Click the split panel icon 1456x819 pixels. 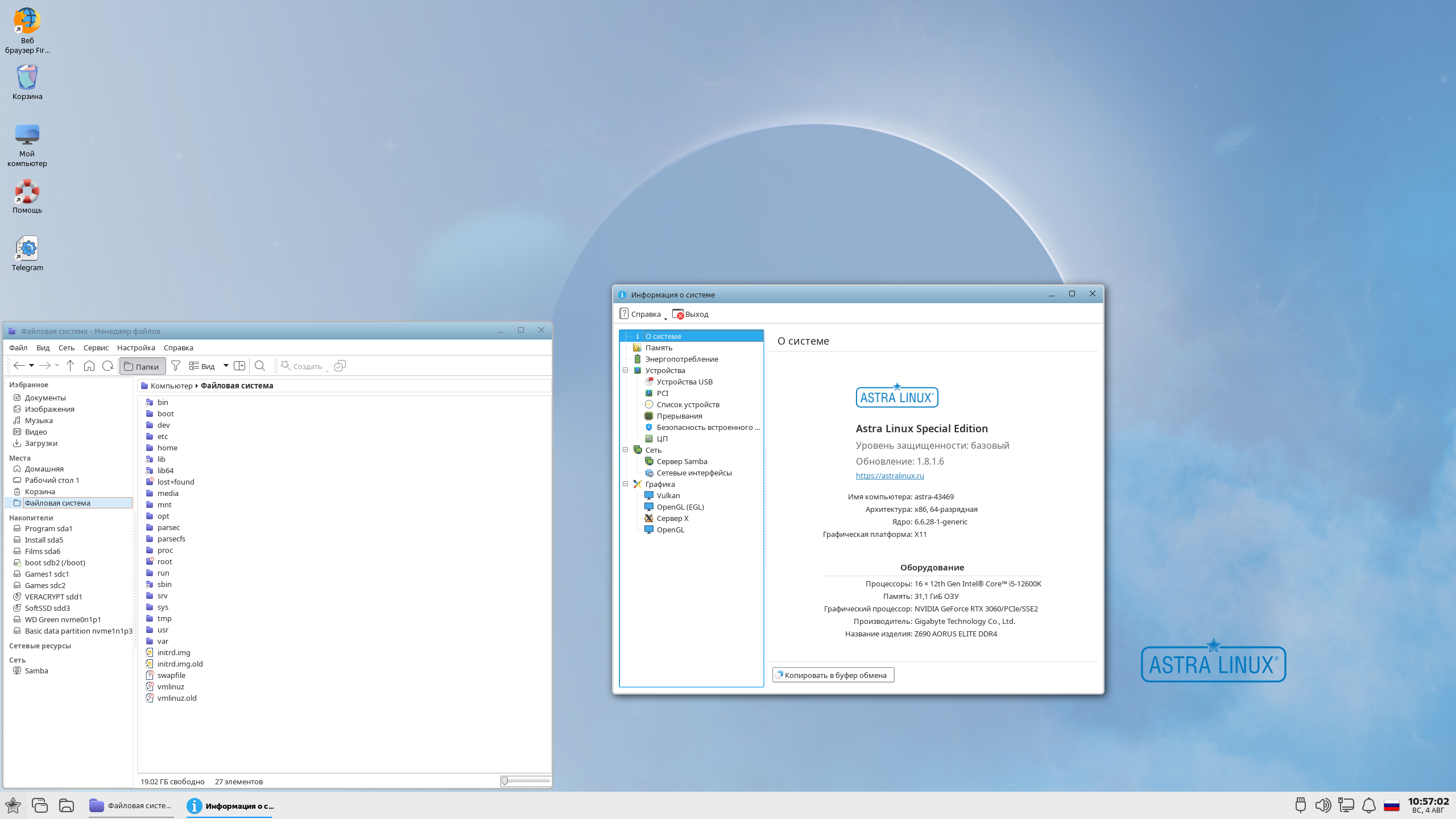point(239,366)
